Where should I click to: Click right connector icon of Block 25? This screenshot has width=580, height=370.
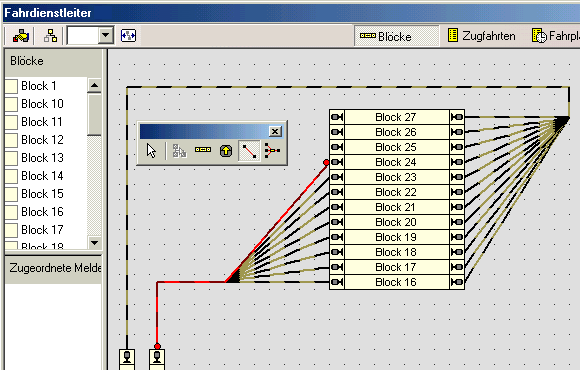[x=457, y=147]
